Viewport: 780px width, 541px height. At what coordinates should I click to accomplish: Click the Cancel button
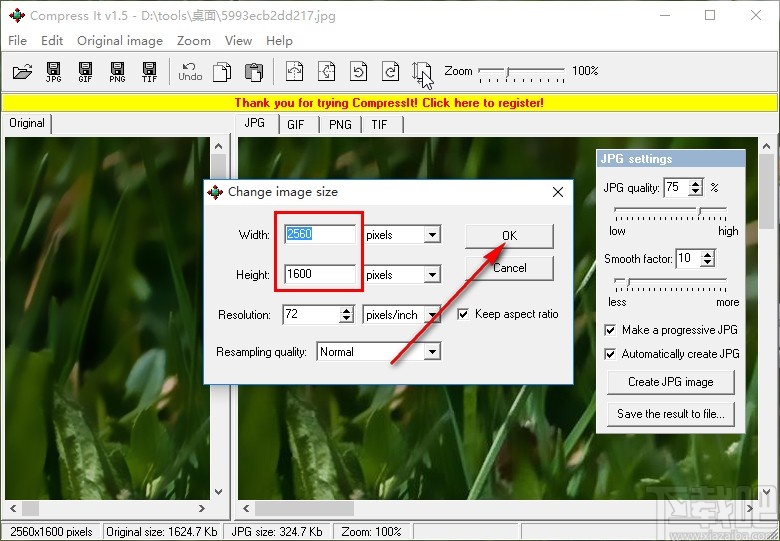click(509, 268)
